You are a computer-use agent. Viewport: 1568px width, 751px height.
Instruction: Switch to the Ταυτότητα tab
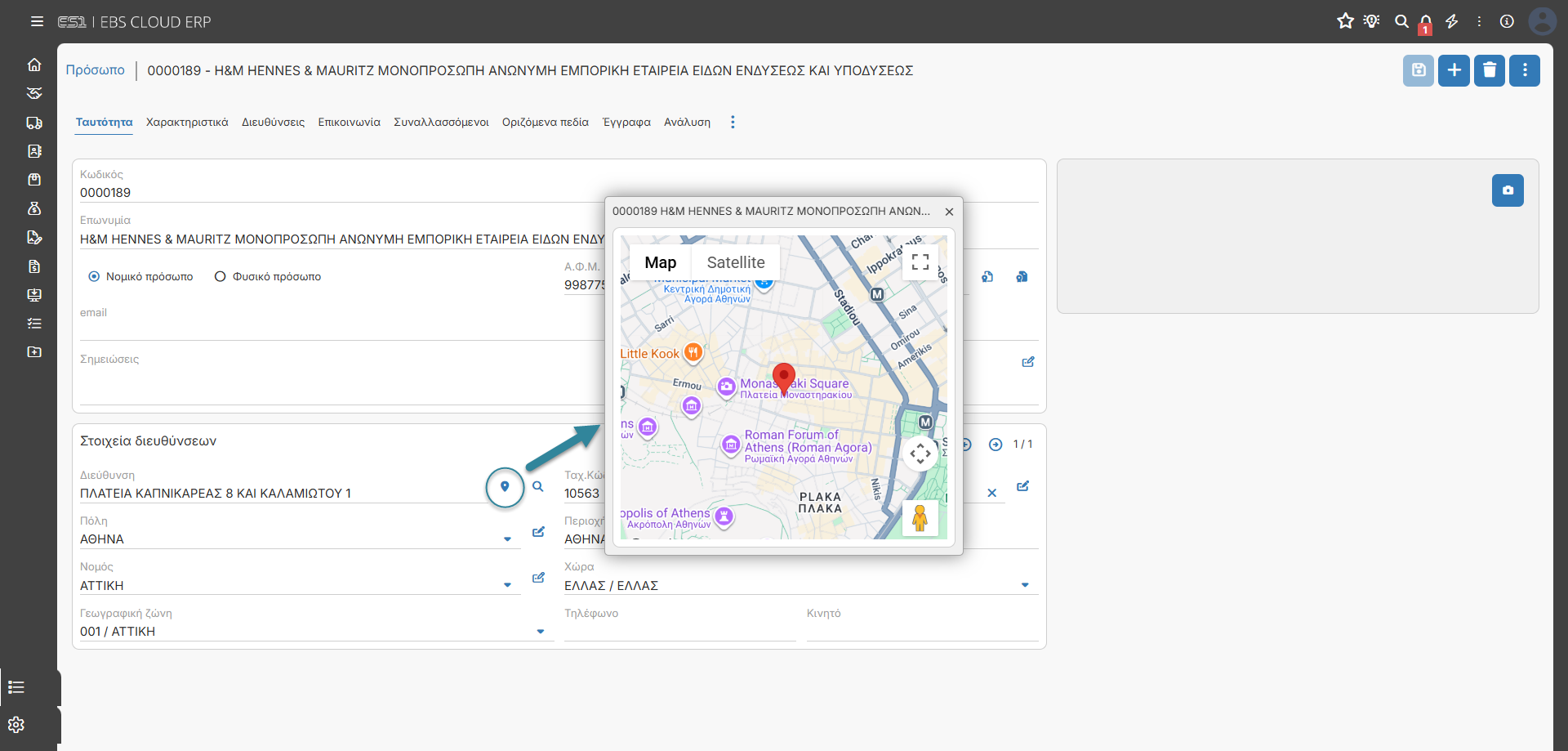[x=104, y=123]
